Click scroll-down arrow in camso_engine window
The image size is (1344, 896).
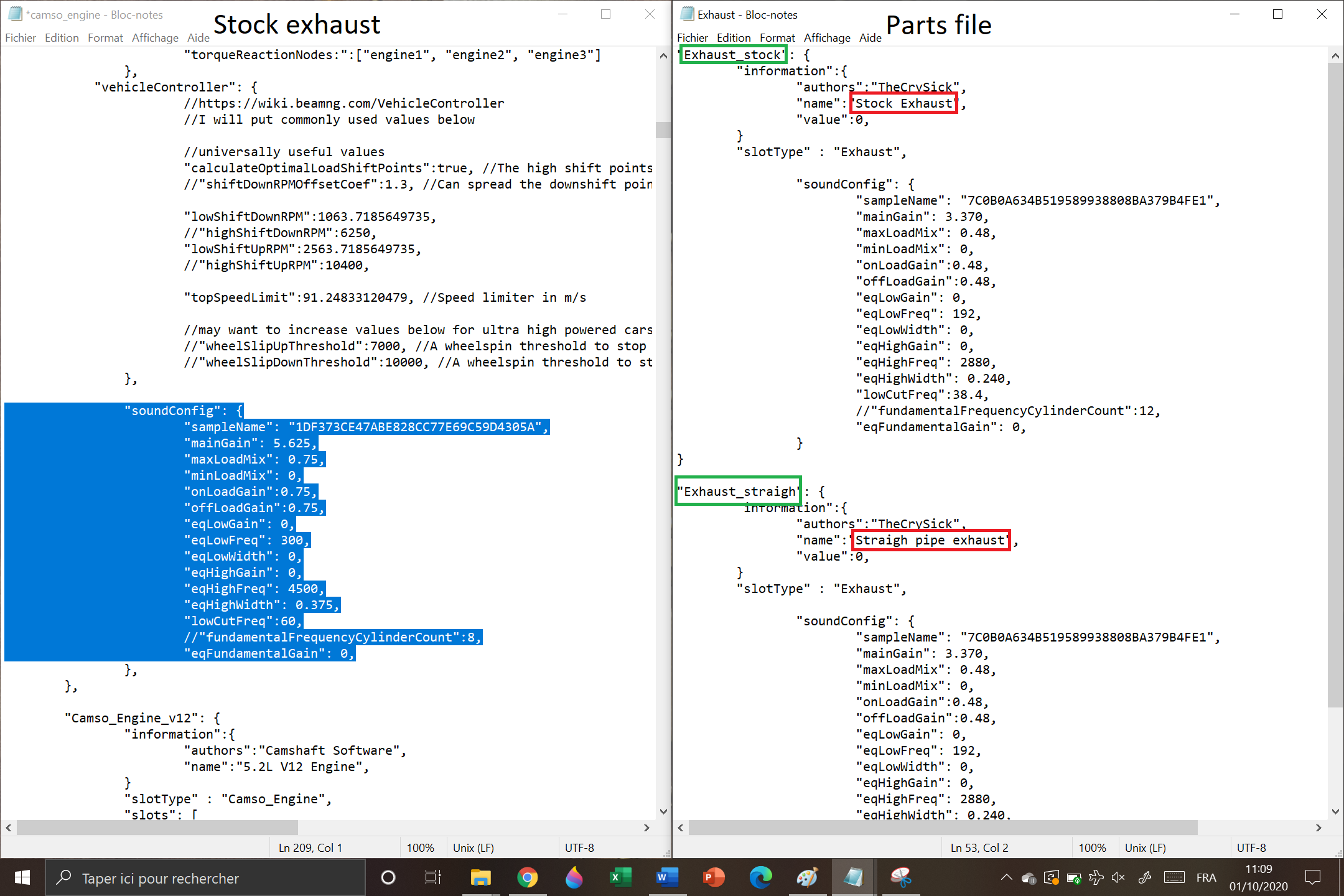point(663,811)
